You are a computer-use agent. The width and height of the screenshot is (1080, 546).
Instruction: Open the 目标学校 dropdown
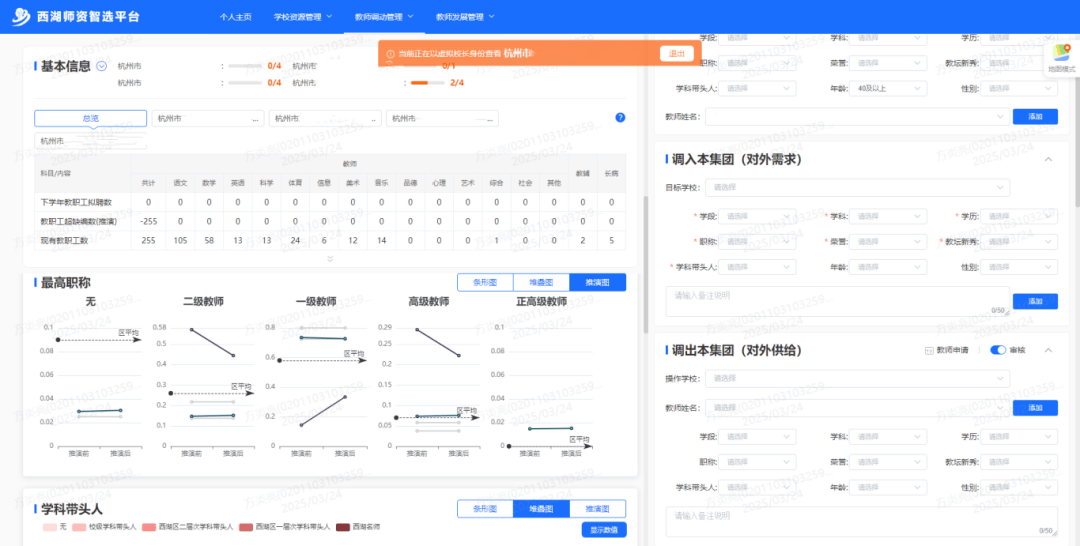[857, 187]
